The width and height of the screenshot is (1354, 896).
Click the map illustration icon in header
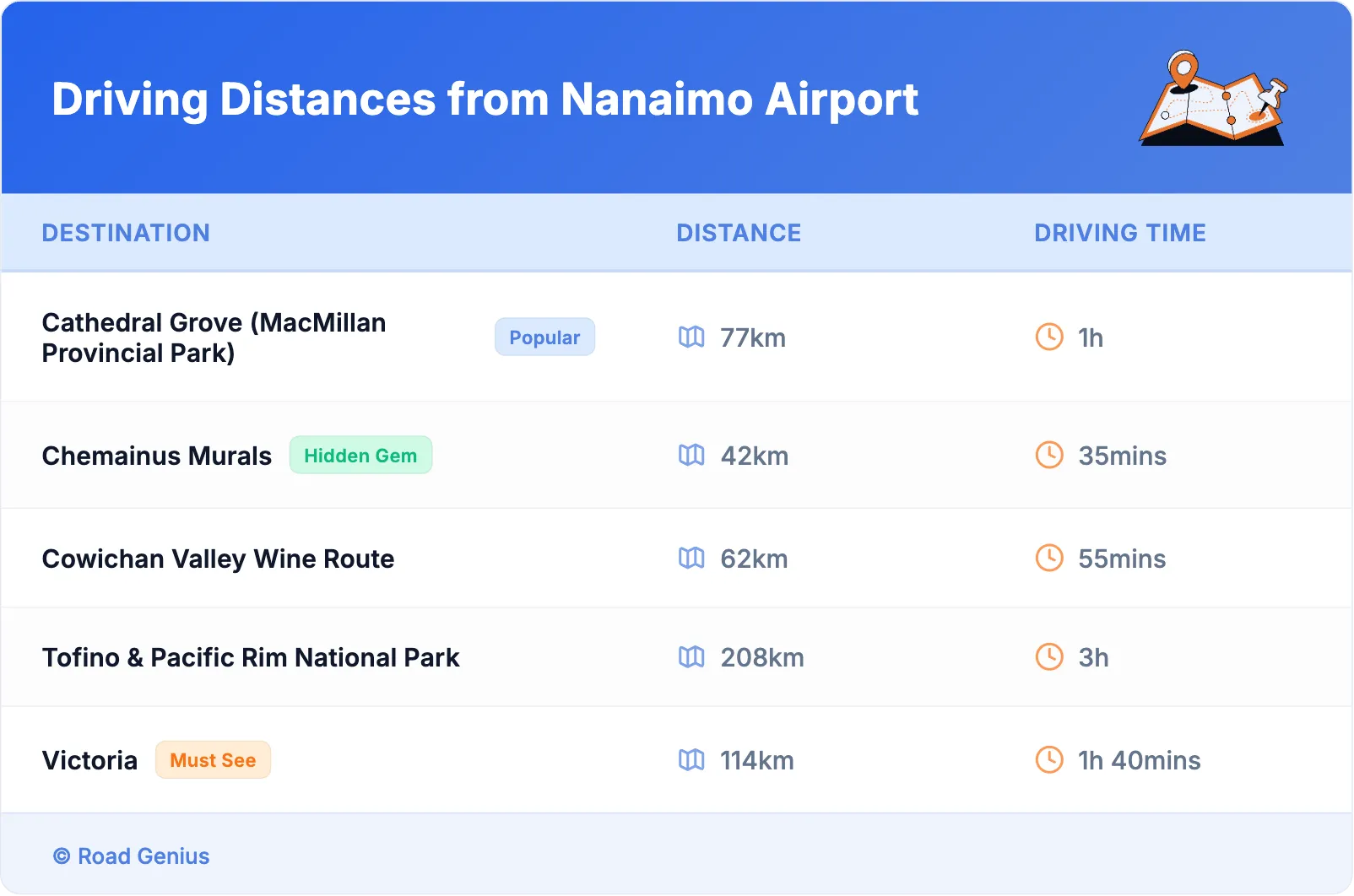point(1214,98)
